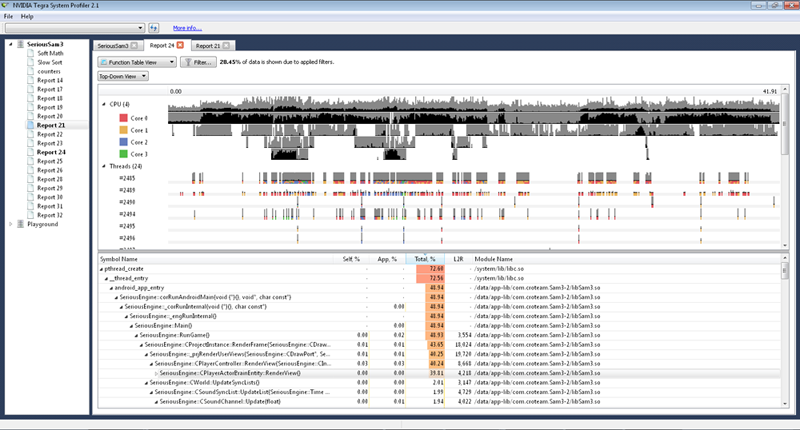Screen dimensions: 800x430
Task: Click the Module Name column header
Action: click(x=494, y=259)
